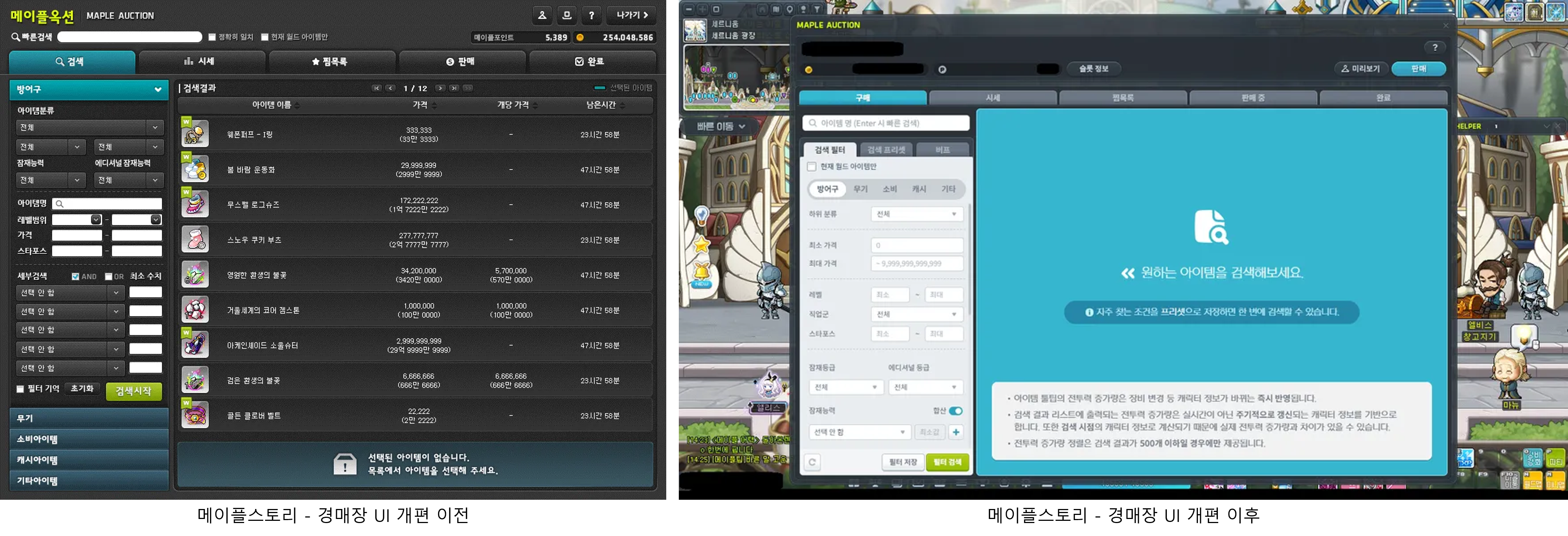The width and height of the screenshot is (1568, 536).
Task: Open the 에디셔널 등급 dropdown in new auction
Action: [925, 387]
